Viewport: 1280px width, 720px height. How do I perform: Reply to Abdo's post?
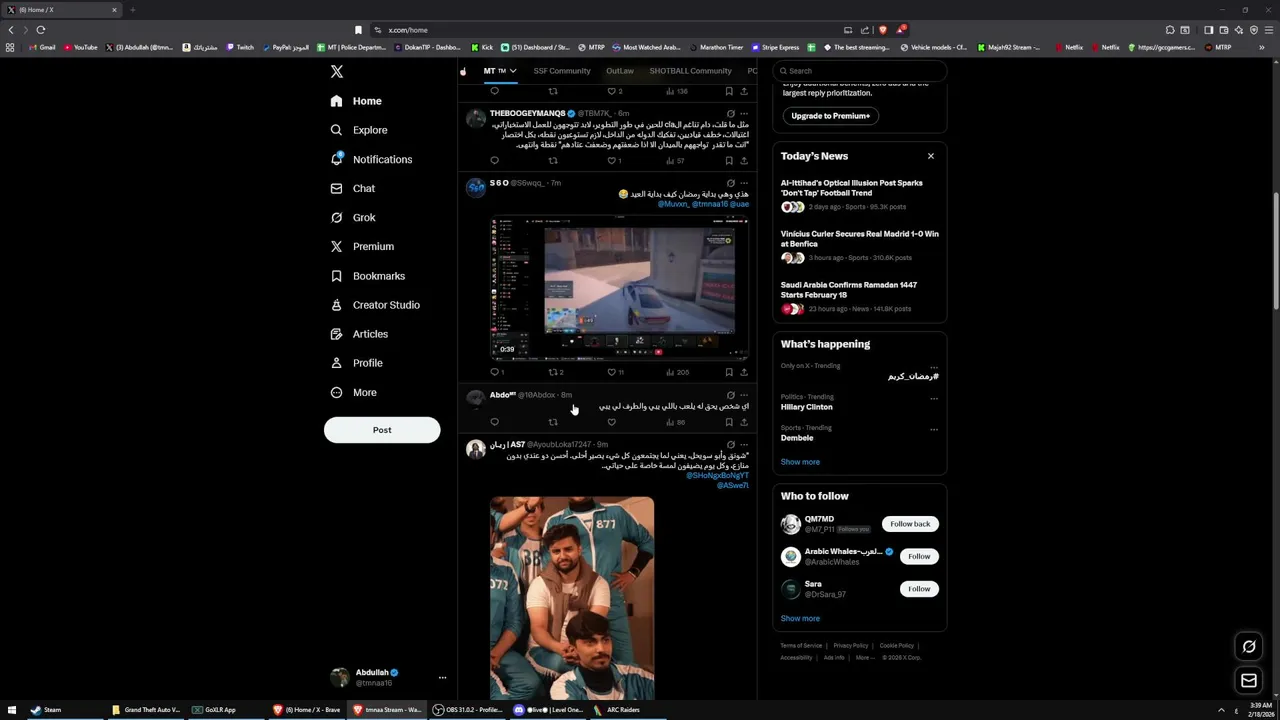click(494, 422)
